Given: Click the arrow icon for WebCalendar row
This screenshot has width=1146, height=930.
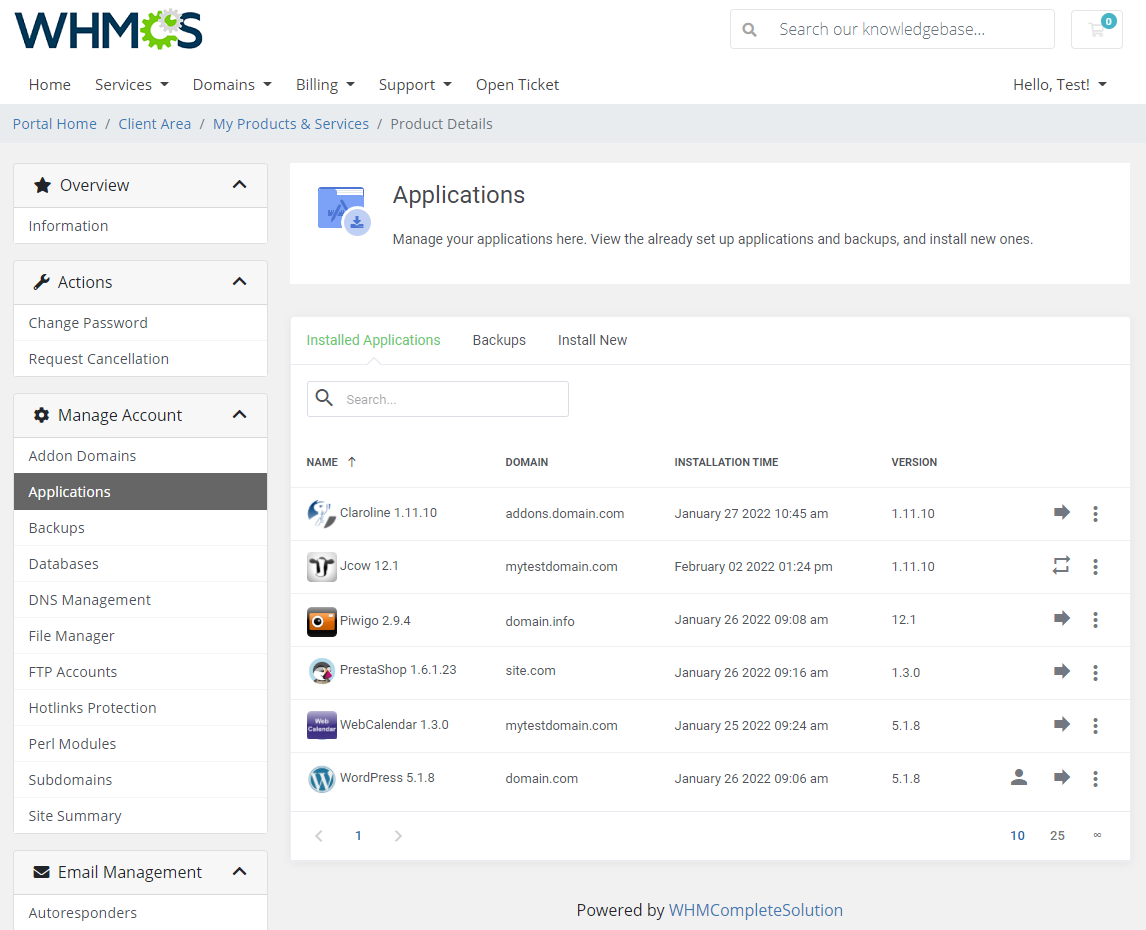Looking at the screenshot, I should tap(1062, 725).
